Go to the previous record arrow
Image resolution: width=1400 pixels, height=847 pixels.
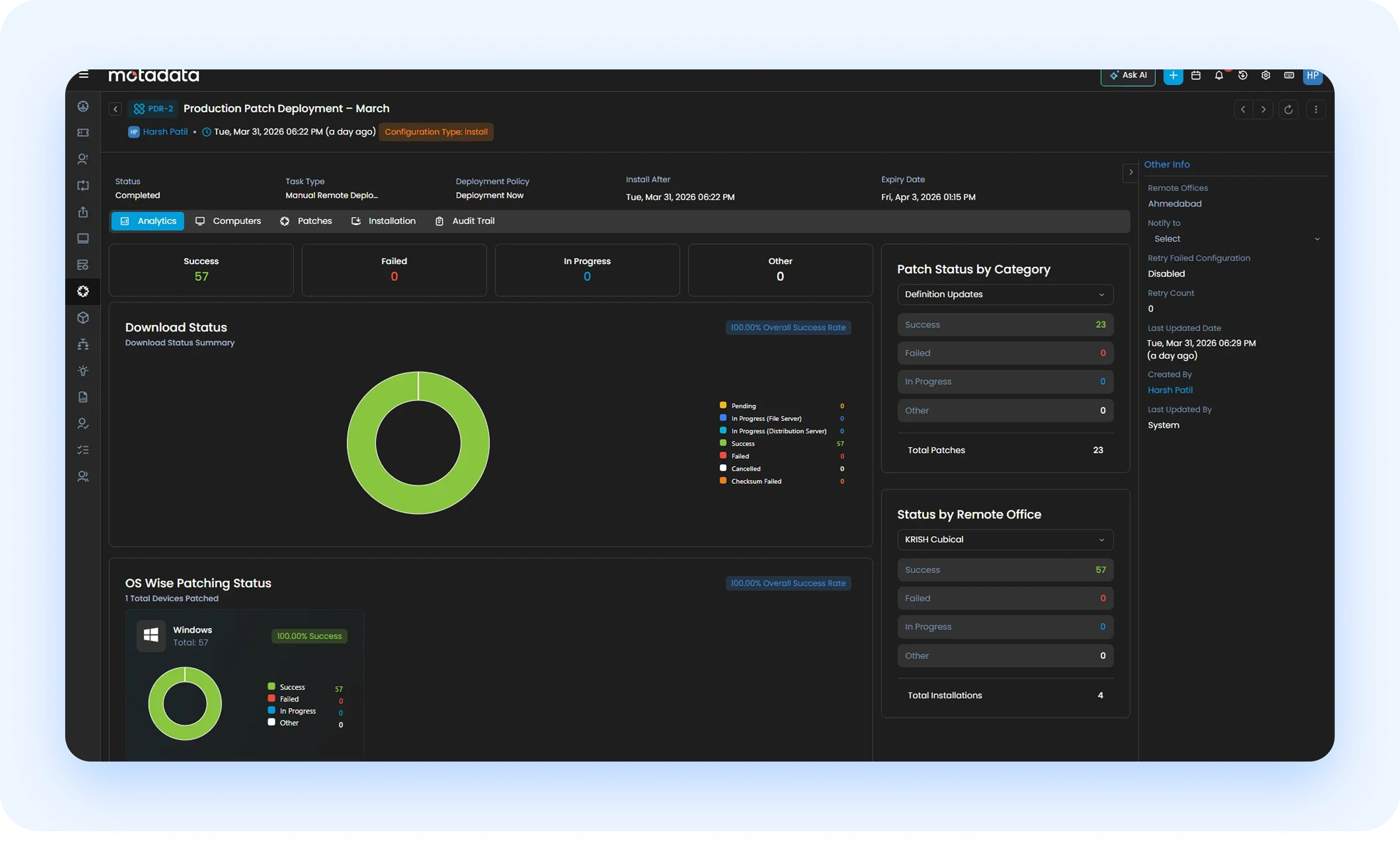tap(1242, 109)
